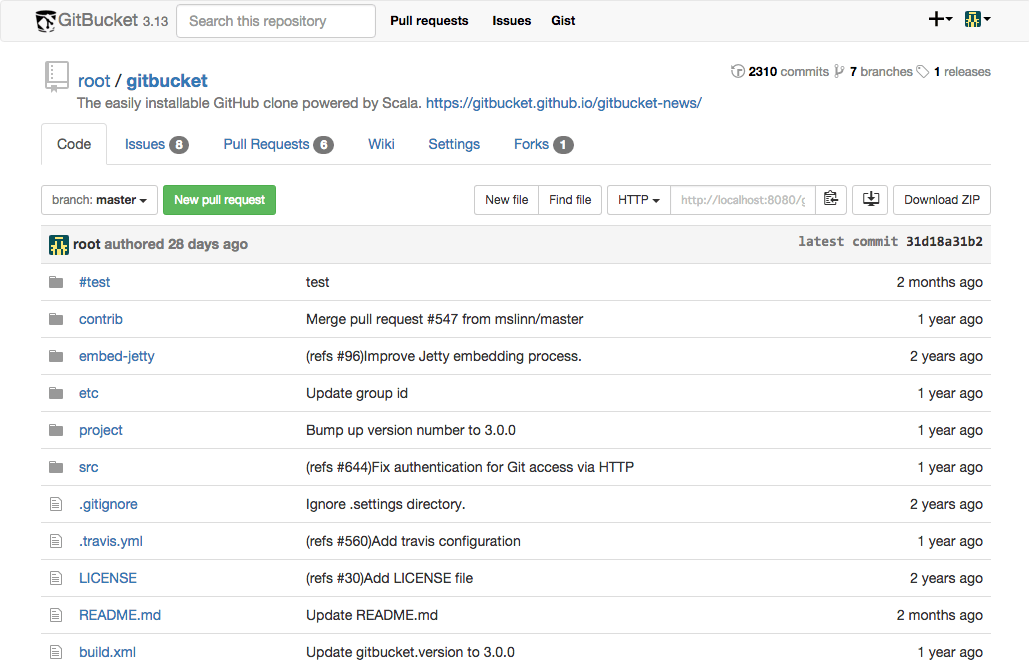The image size is (1029, 663).
Task: Click the GitBucket logo icon
Action: 45,21
